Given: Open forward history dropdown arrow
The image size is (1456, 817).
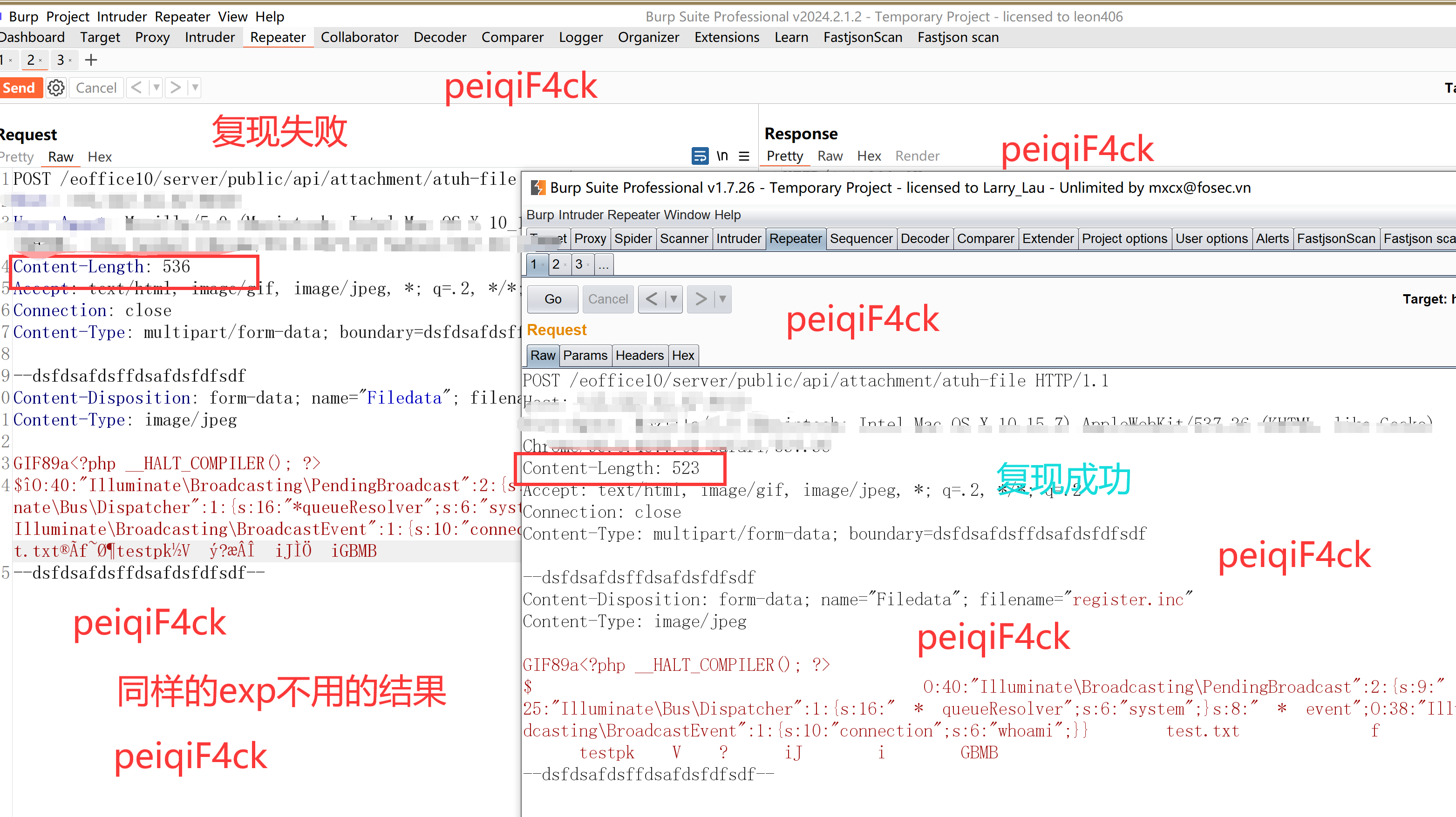Looking at the screenshot, I should click(195, 88).
